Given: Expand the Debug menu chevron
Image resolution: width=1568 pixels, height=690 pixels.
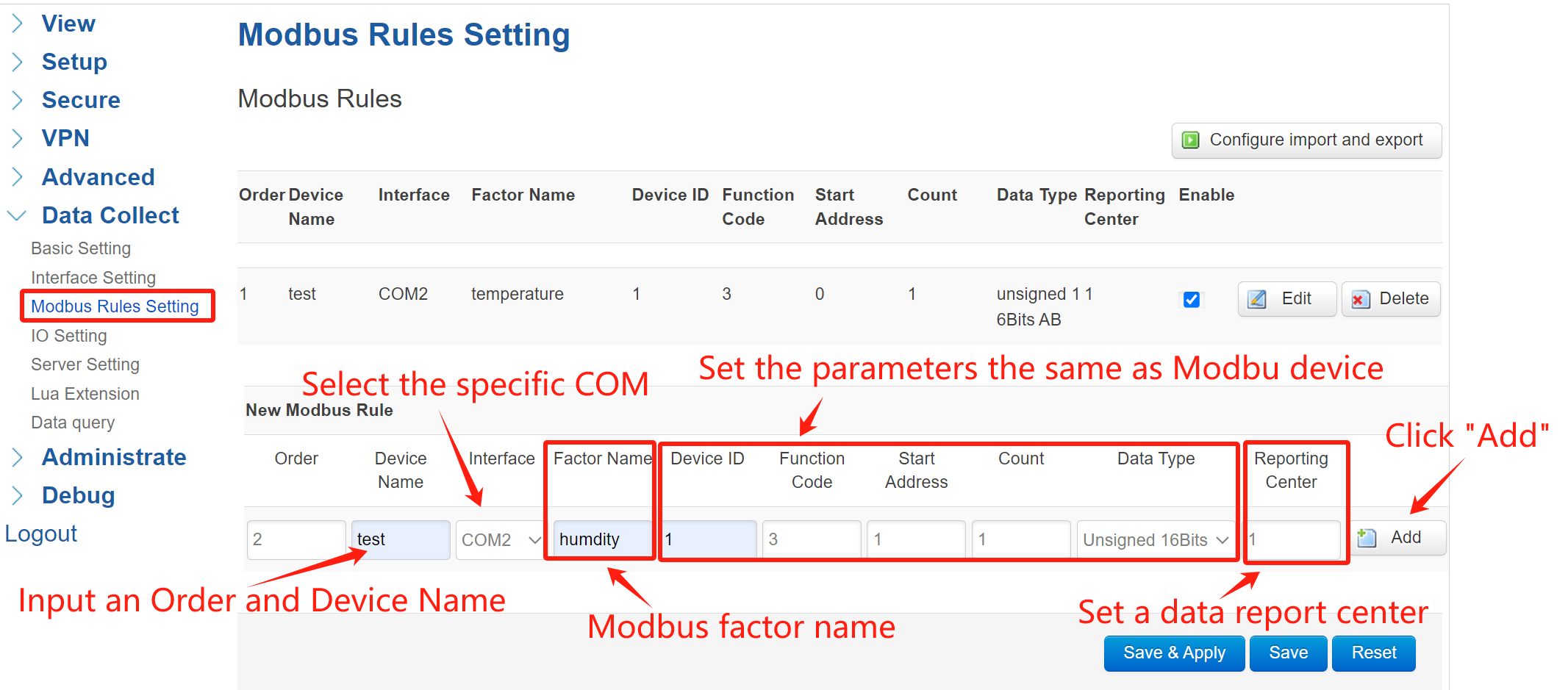Looking at the screenshot, I should (18, 496).
